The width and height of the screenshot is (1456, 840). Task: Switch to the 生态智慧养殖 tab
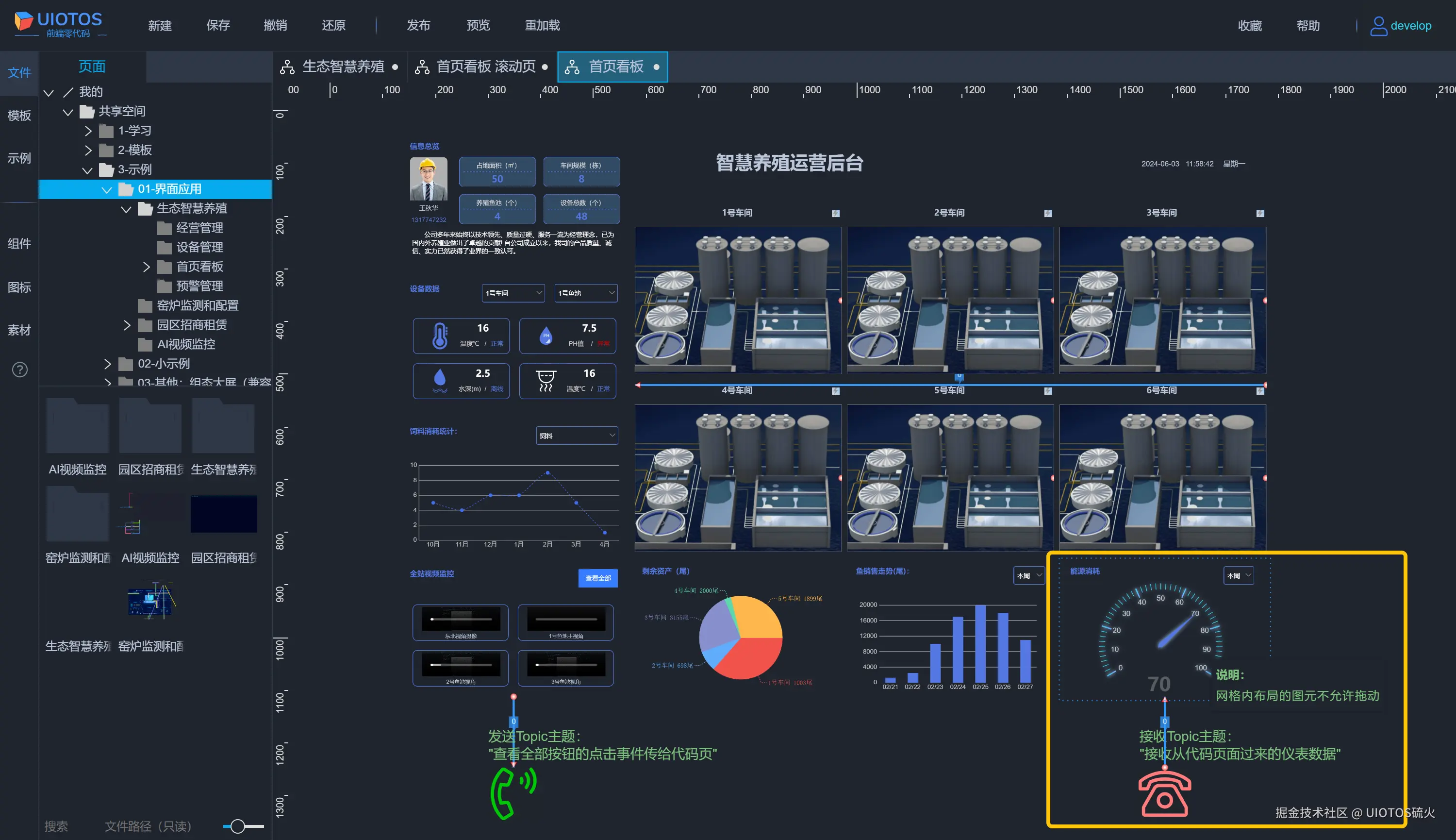tap(343, 67)
